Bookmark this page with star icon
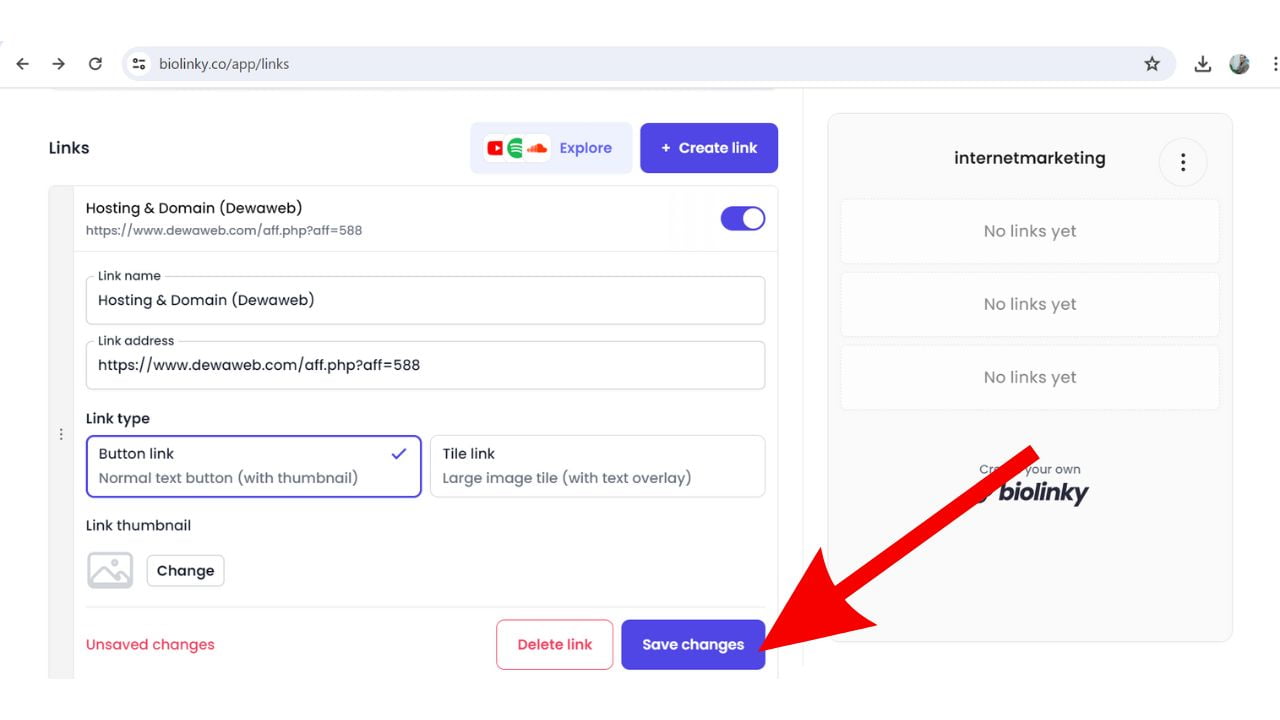Viewport: 1280px width, 720px height. point(1152,64)
